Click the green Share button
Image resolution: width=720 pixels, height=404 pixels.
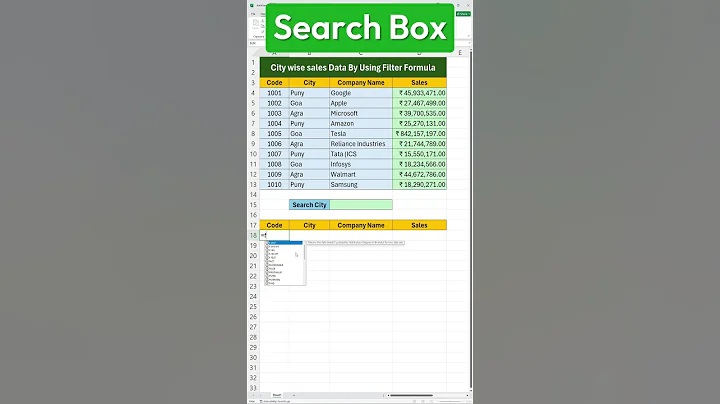(463, 14)
